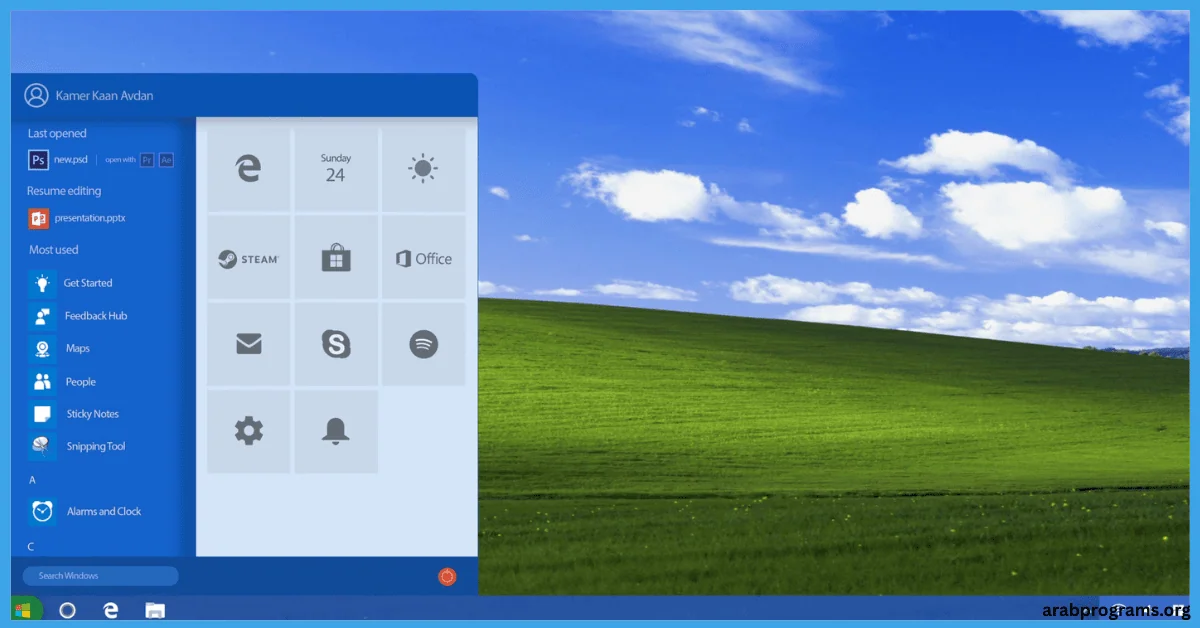This screenshot has width=1200, height=628.
Task: Select the Snipping Tool label
Action: click(96, 447)
